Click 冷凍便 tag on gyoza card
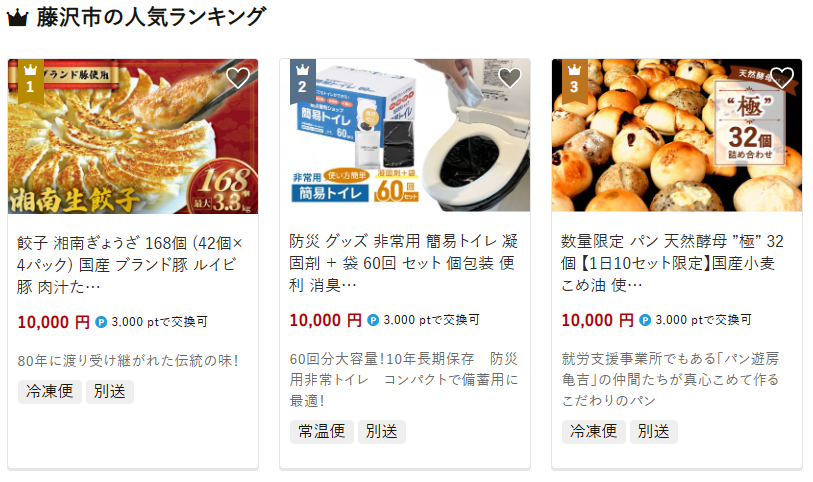 (x=50, y=391)
